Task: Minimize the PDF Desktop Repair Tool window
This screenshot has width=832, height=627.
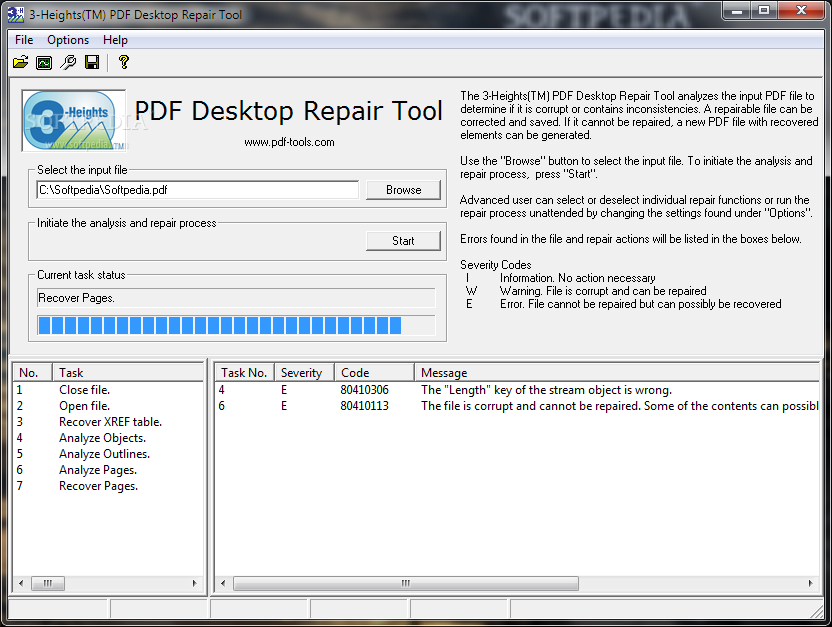Action: [737, 11]
